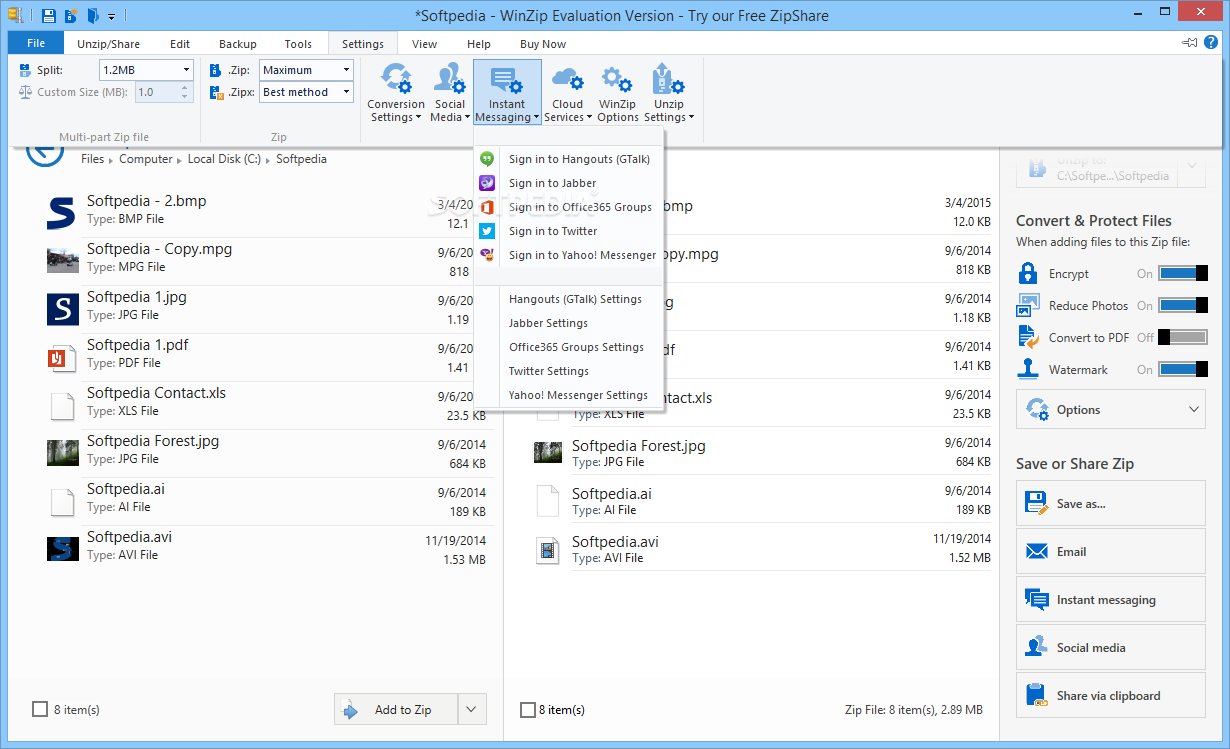Click the Reduce Photos icon
Screen dimensions: 1230x749
click(x=1028, y=305)
